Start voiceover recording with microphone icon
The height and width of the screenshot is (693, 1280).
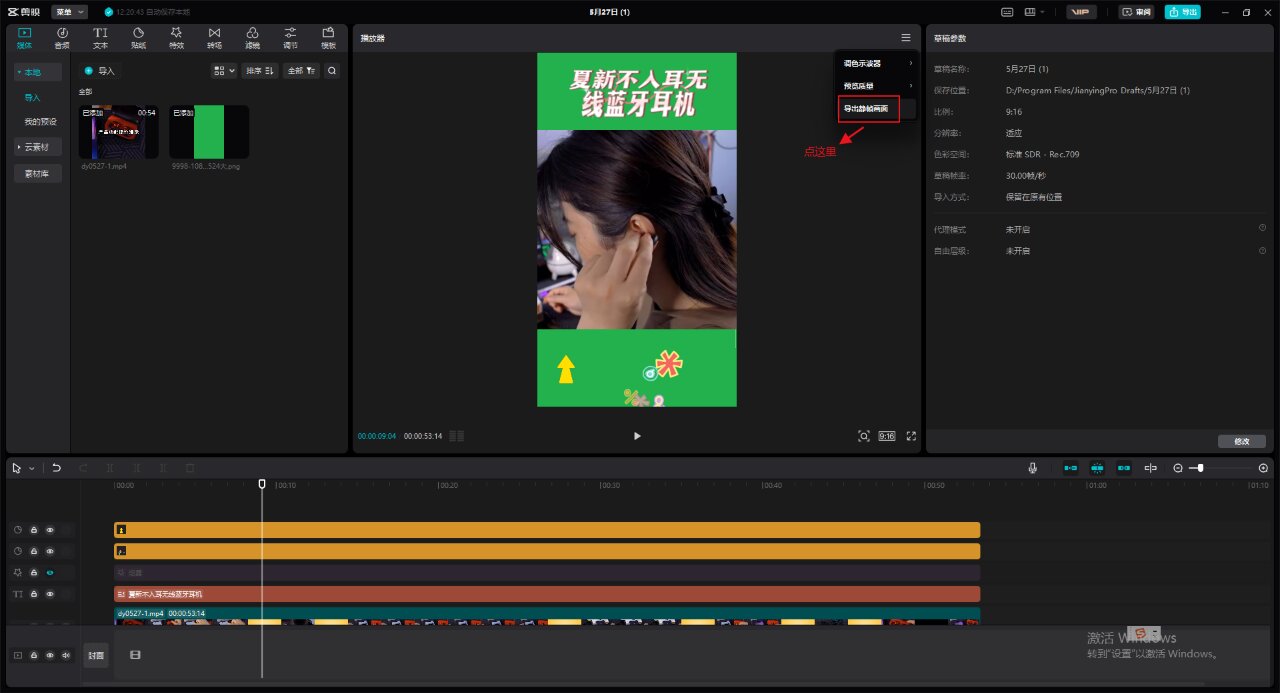(x=1032, y=468)
